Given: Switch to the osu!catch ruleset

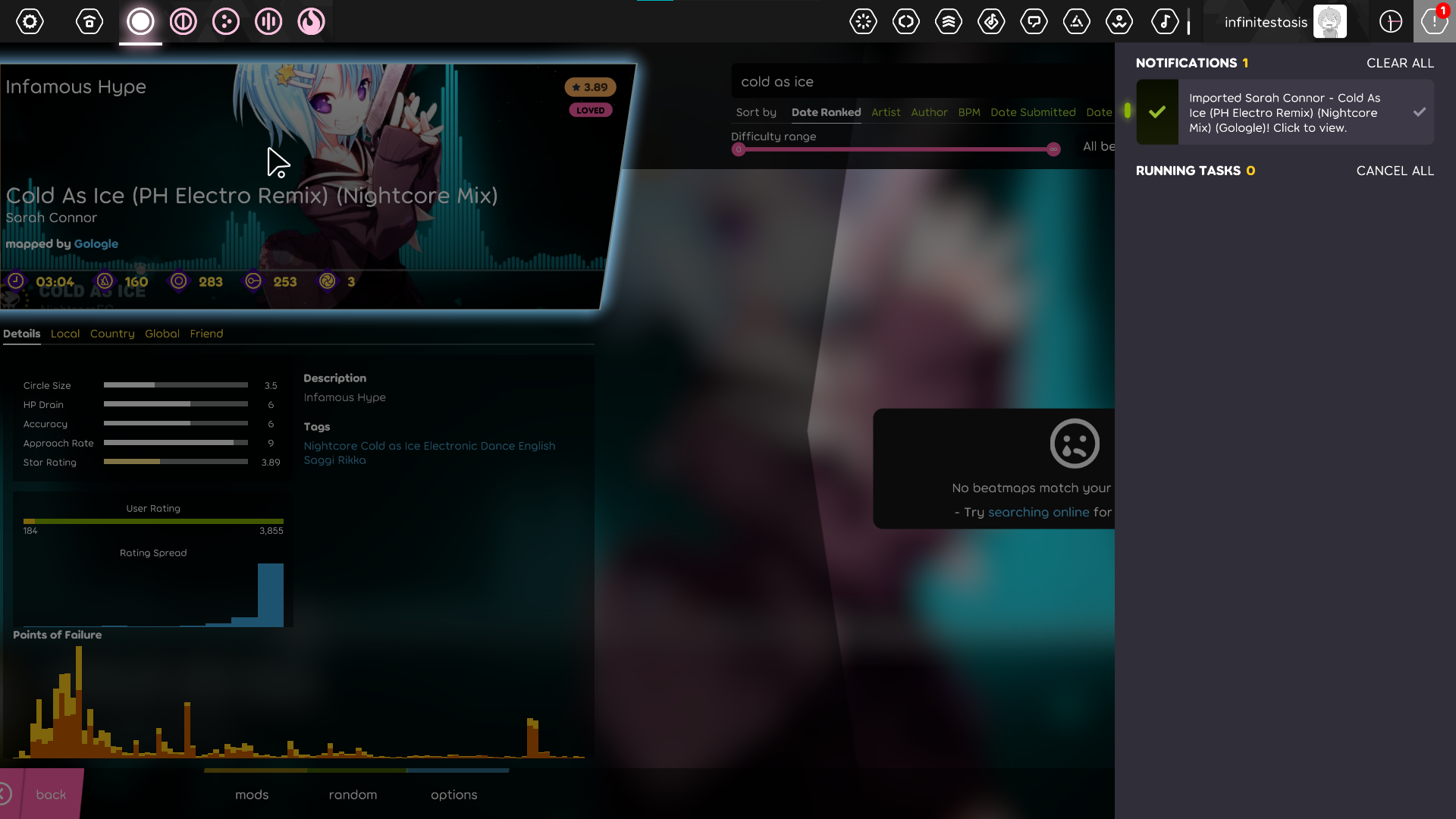Looking at the screenshot, I should pos(225,21).
